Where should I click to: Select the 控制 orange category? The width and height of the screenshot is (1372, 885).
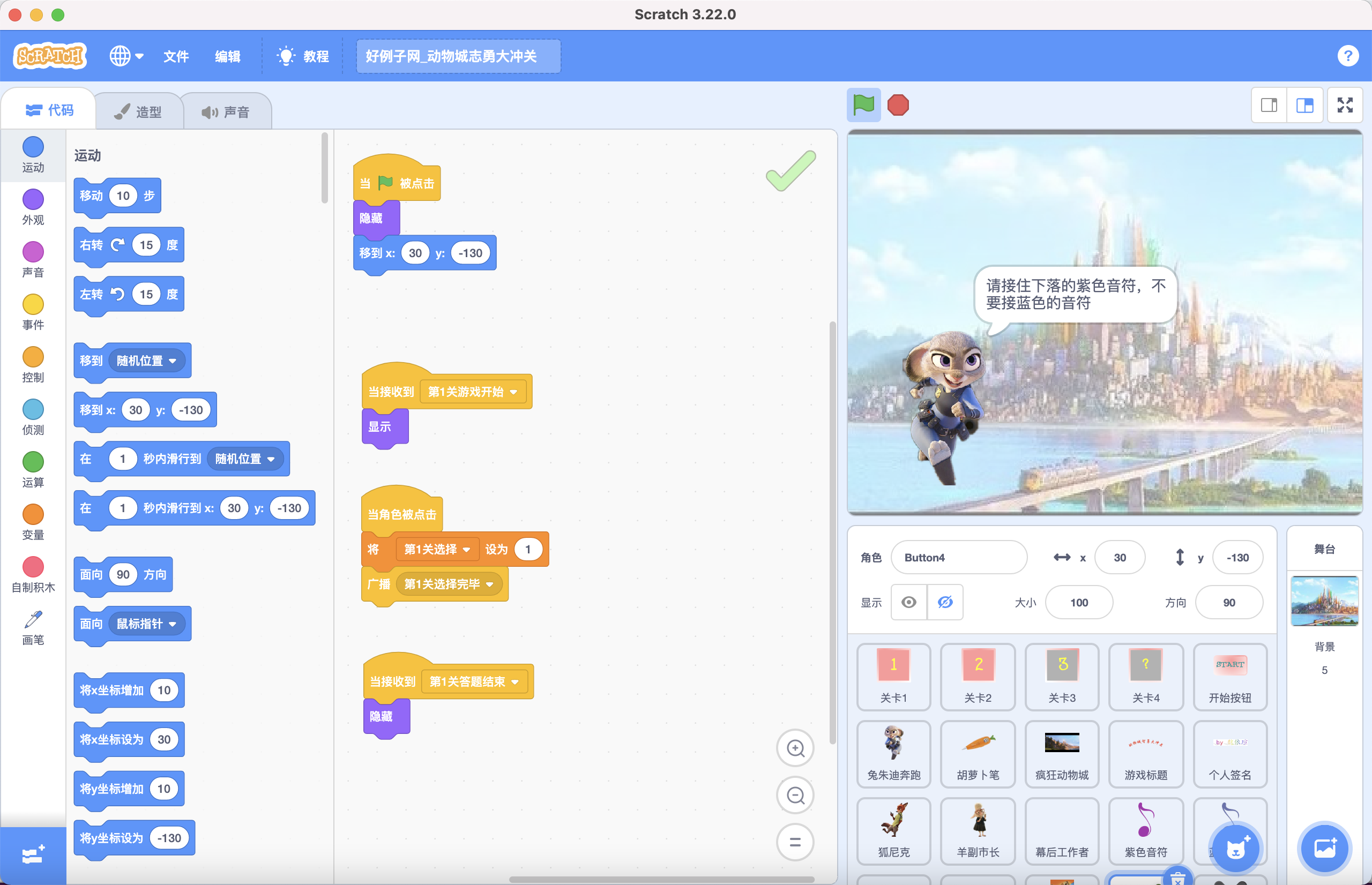[33, 364]
